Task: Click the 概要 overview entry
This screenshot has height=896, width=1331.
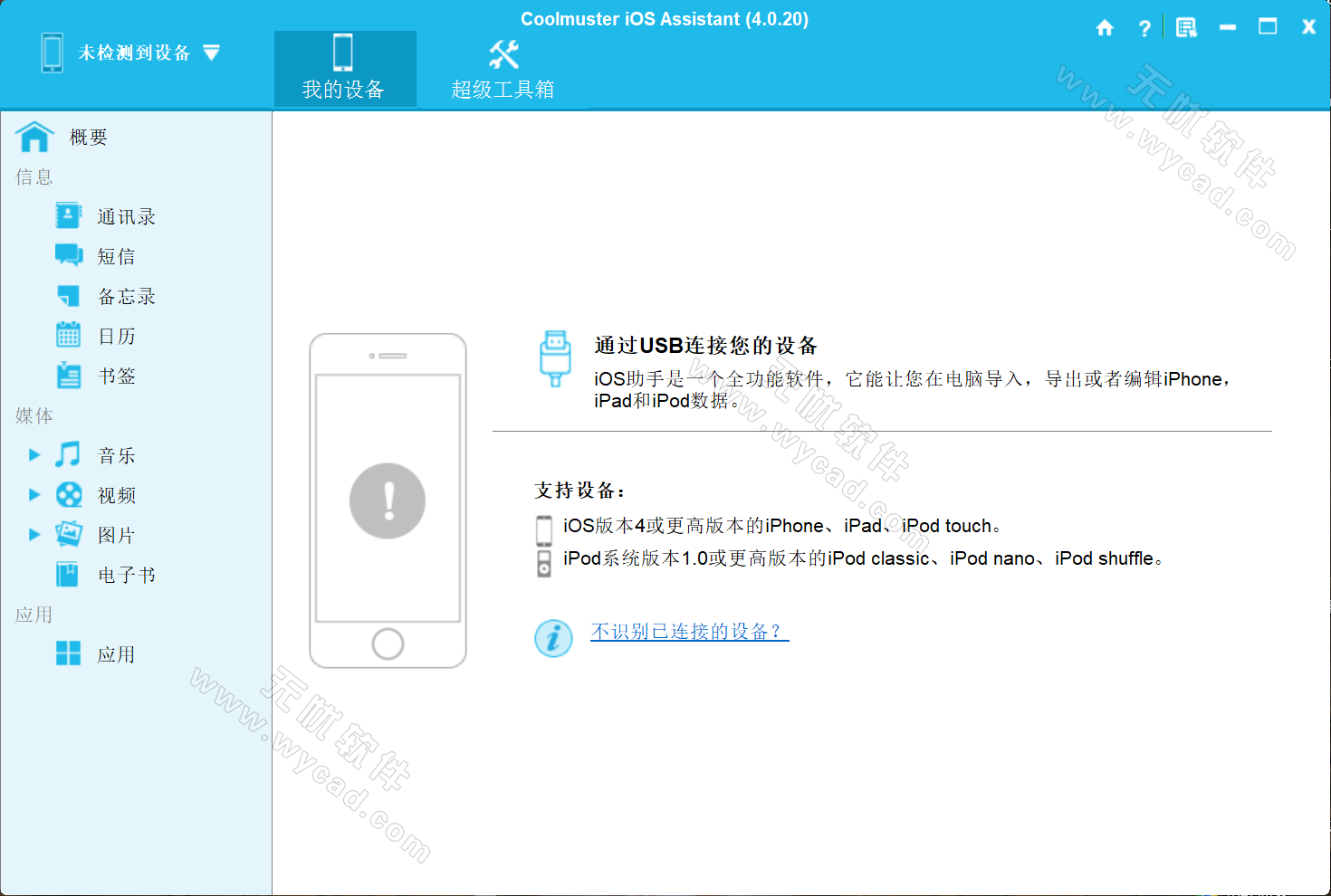Action: click(87, 137)
